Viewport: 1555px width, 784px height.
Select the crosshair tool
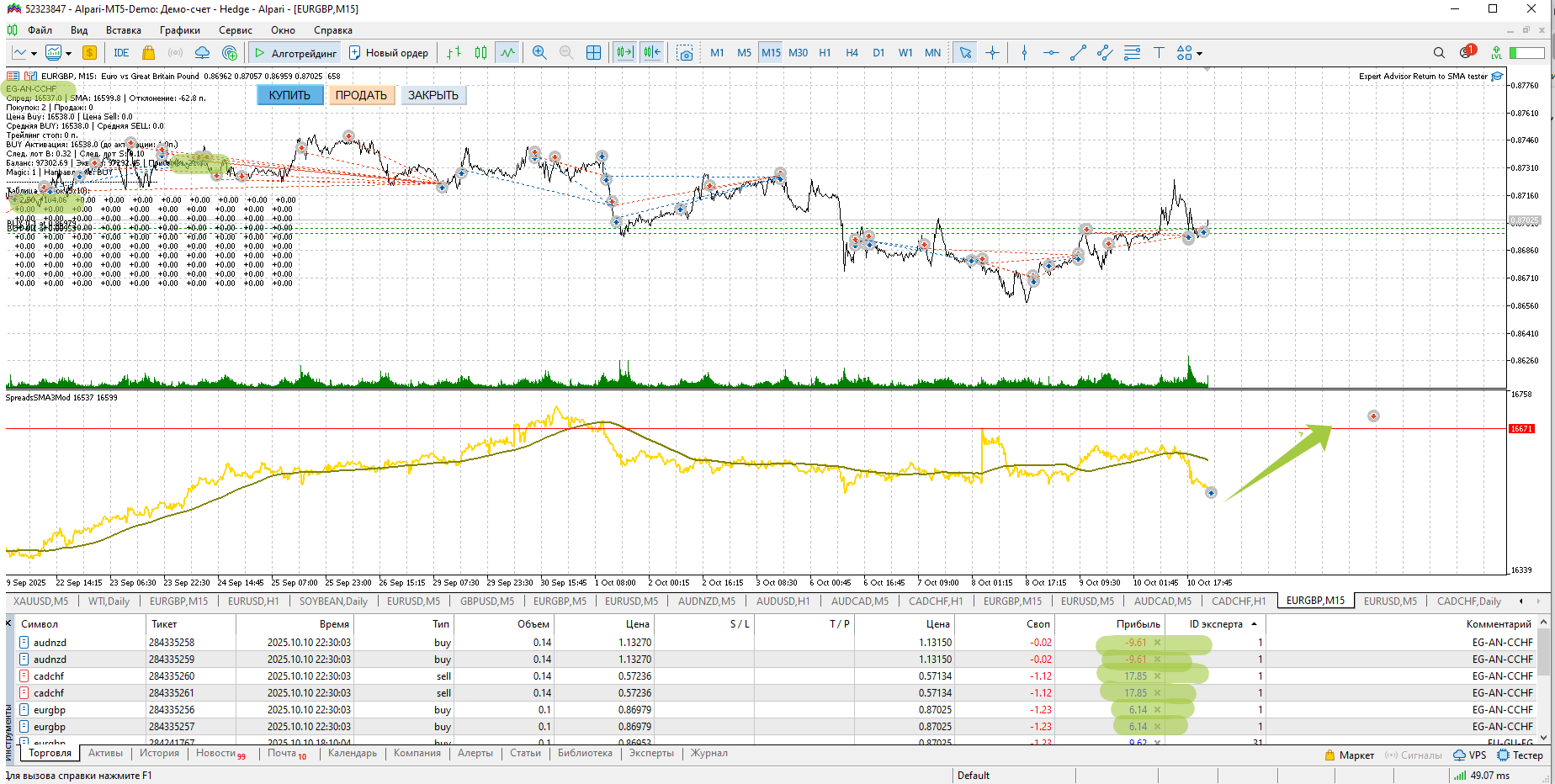click(x=993, y=53)
